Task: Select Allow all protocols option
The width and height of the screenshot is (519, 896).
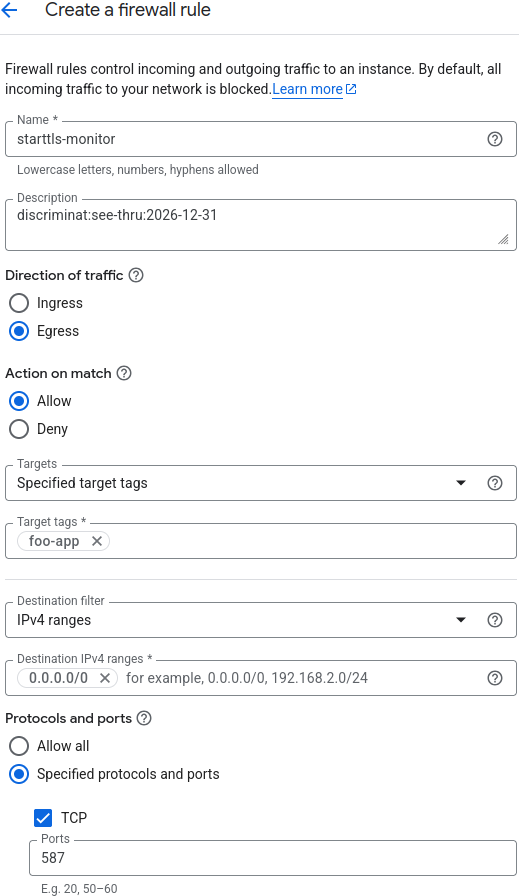Action: pyautogui.click(x=19, y=746)
